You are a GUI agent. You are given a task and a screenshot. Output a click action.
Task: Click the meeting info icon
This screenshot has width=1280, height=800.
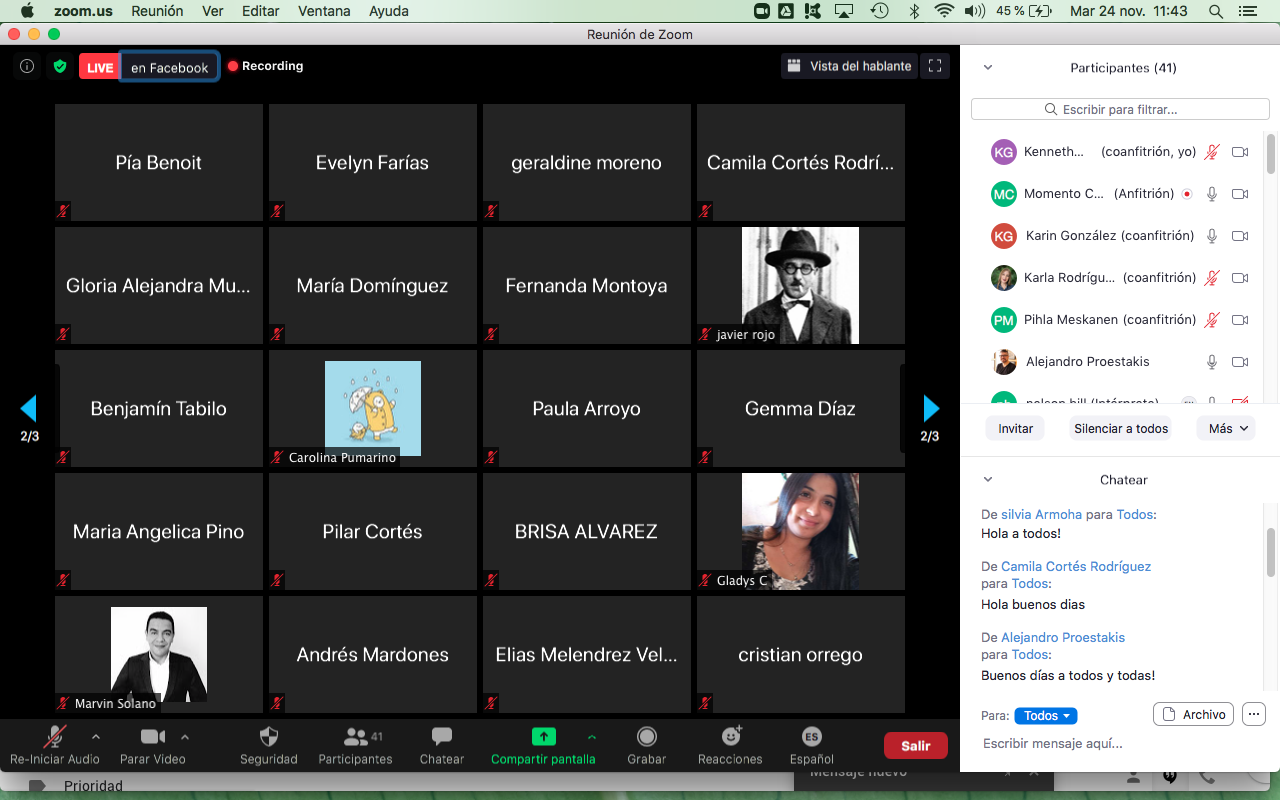tap(27, 67)
